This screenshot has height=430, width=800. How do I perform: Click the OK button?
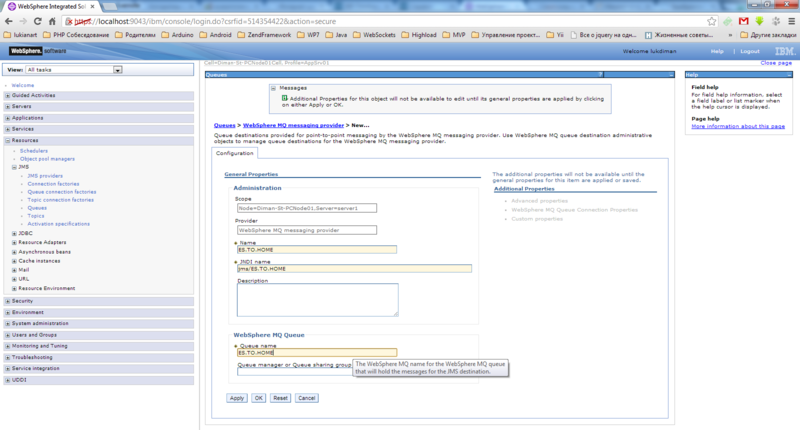tap(259, 398)
